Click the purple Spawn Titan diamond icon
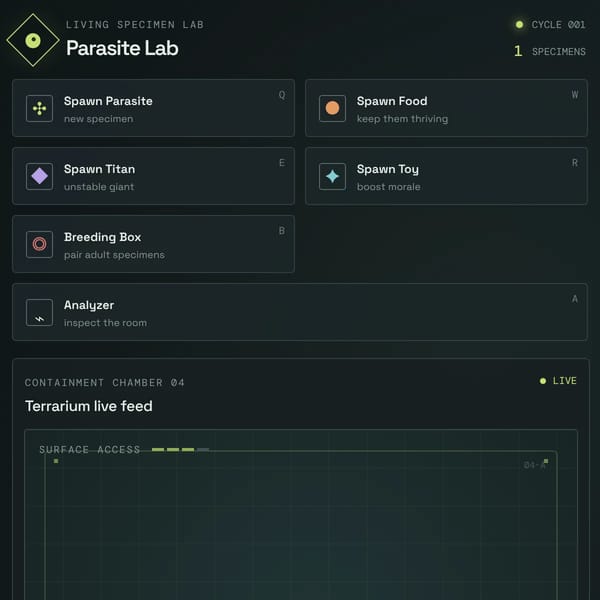This screenshot has height=600, width=600. coord(39,176)
